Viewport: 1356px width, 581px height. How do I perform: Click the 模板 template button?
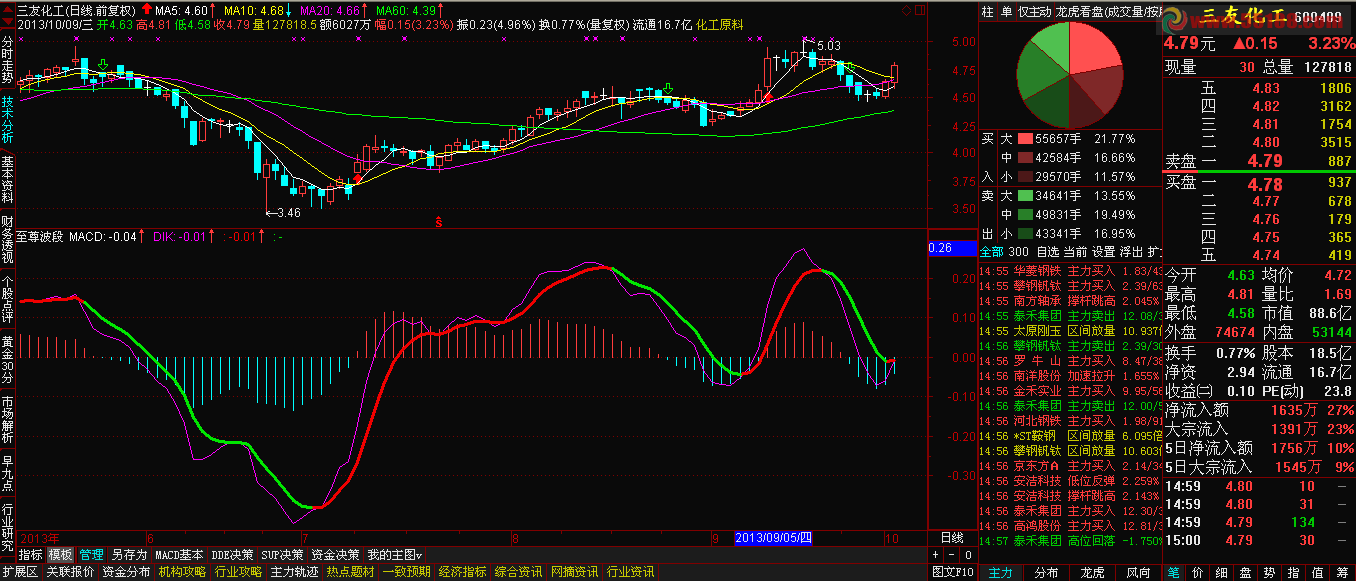tap(61, 554)
